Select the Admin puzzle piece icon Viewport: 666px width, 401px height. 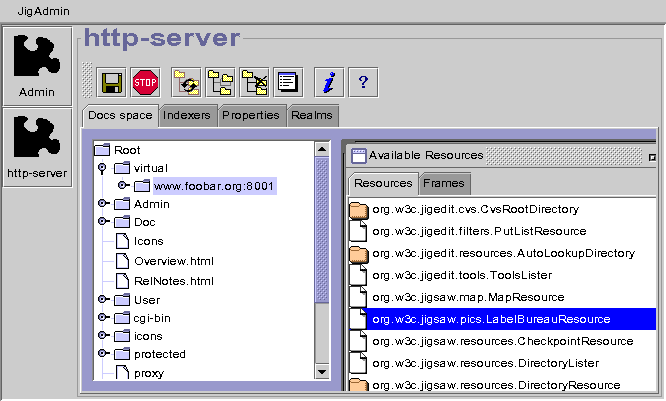pyautogui.click(x=37, y=64)
